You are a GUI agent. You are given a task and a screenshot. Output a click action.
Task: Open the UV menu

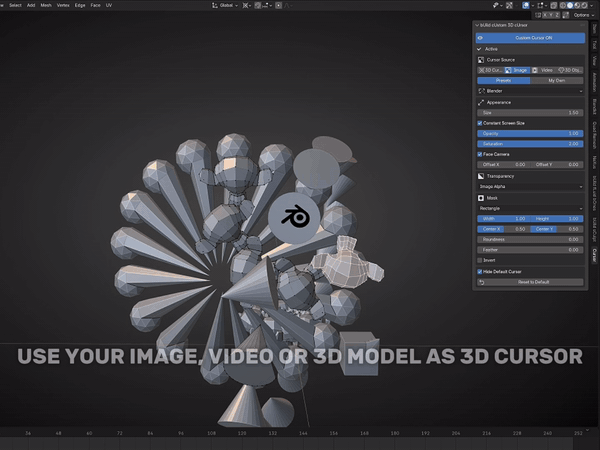[x=109, y=5]
